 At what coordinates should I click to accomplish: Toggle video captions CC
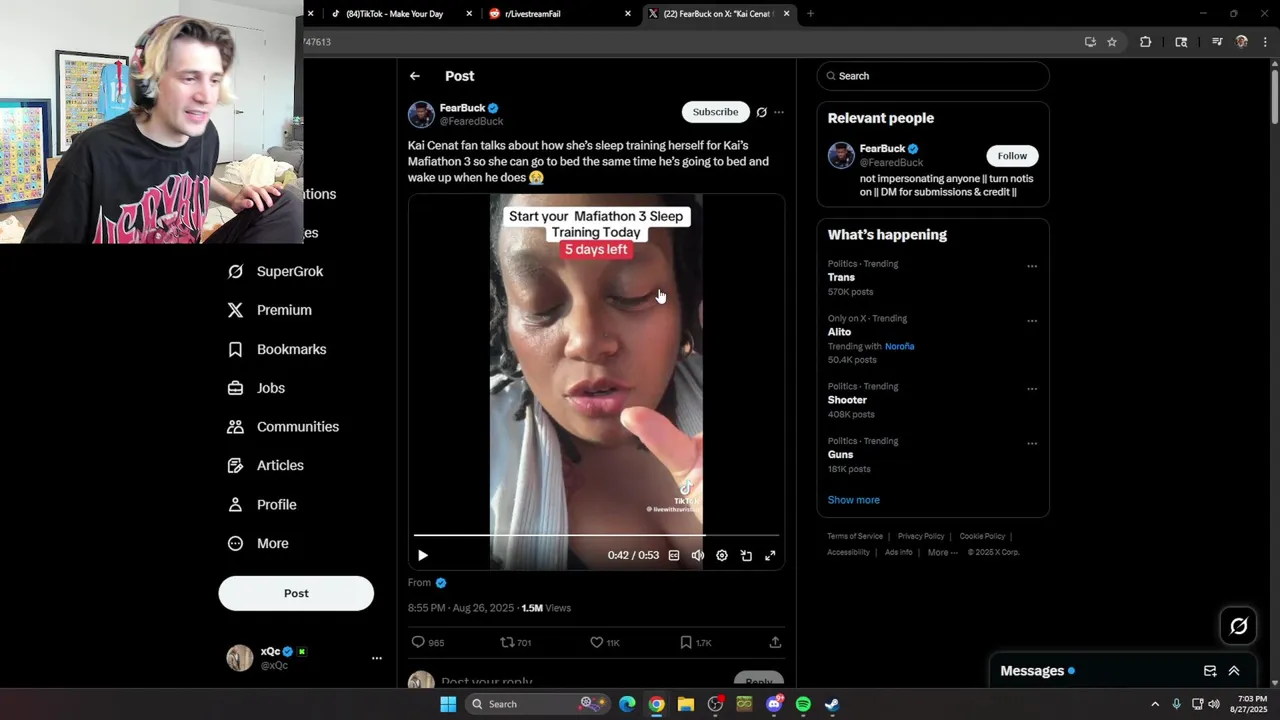tap(674, 556)
